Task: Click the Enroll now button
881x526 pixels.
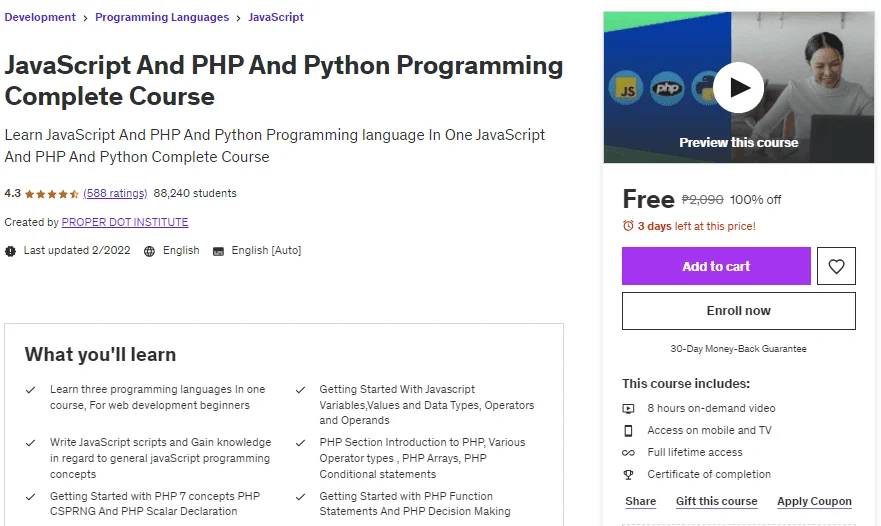Action: pos(739,311)
